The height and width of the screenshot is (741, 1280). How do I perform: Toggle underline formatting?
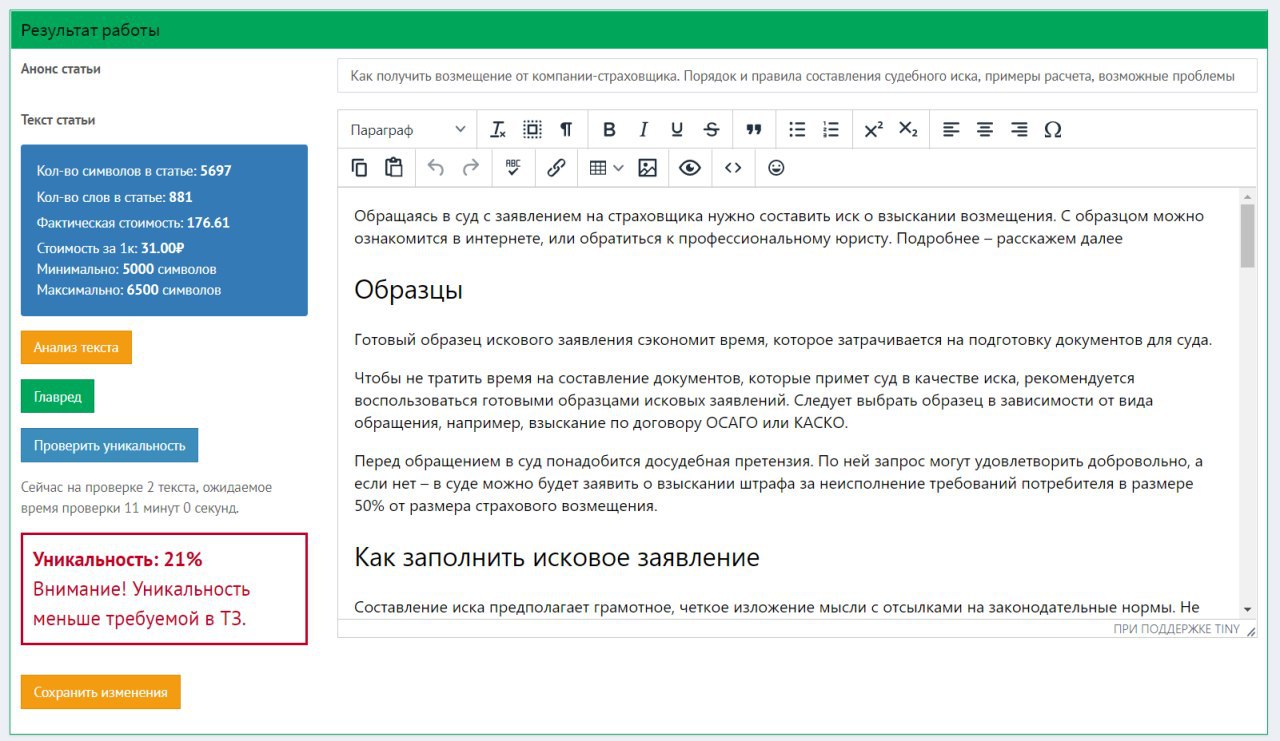pos(677,129)
